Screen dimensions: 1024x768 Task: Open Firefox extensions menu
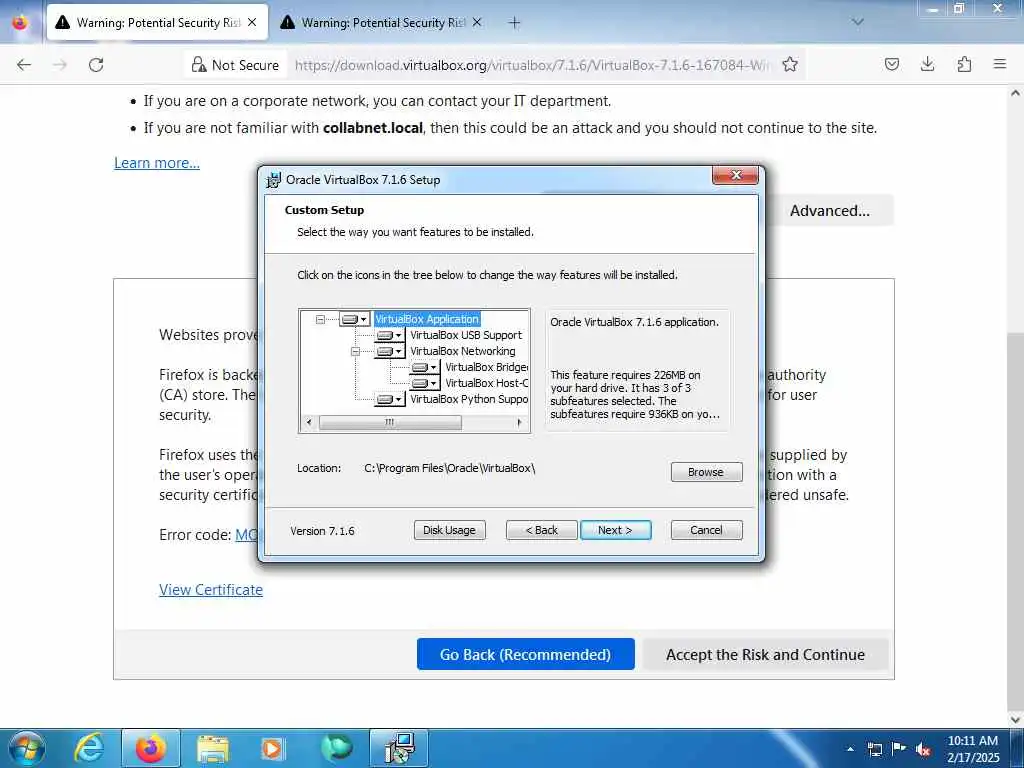tap(964, 65)
